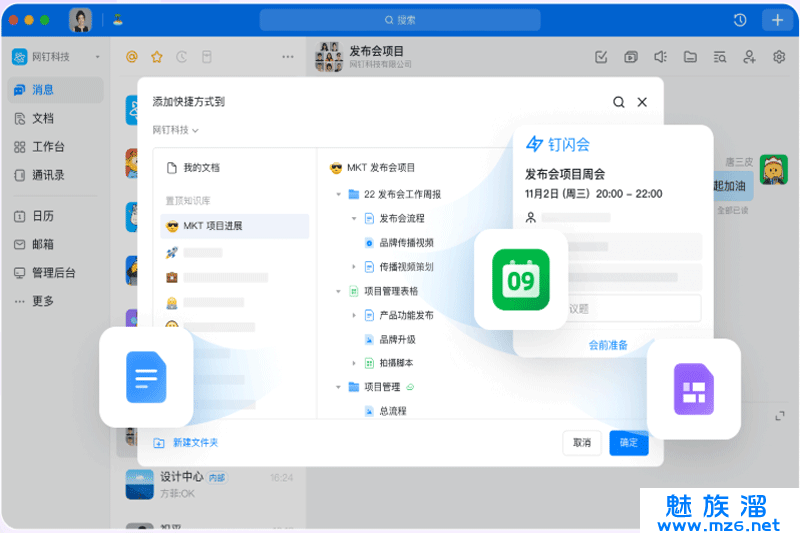Open history clock icon in title bar
The width and height of the screenshot is (800, 533).
click(740, 20)
